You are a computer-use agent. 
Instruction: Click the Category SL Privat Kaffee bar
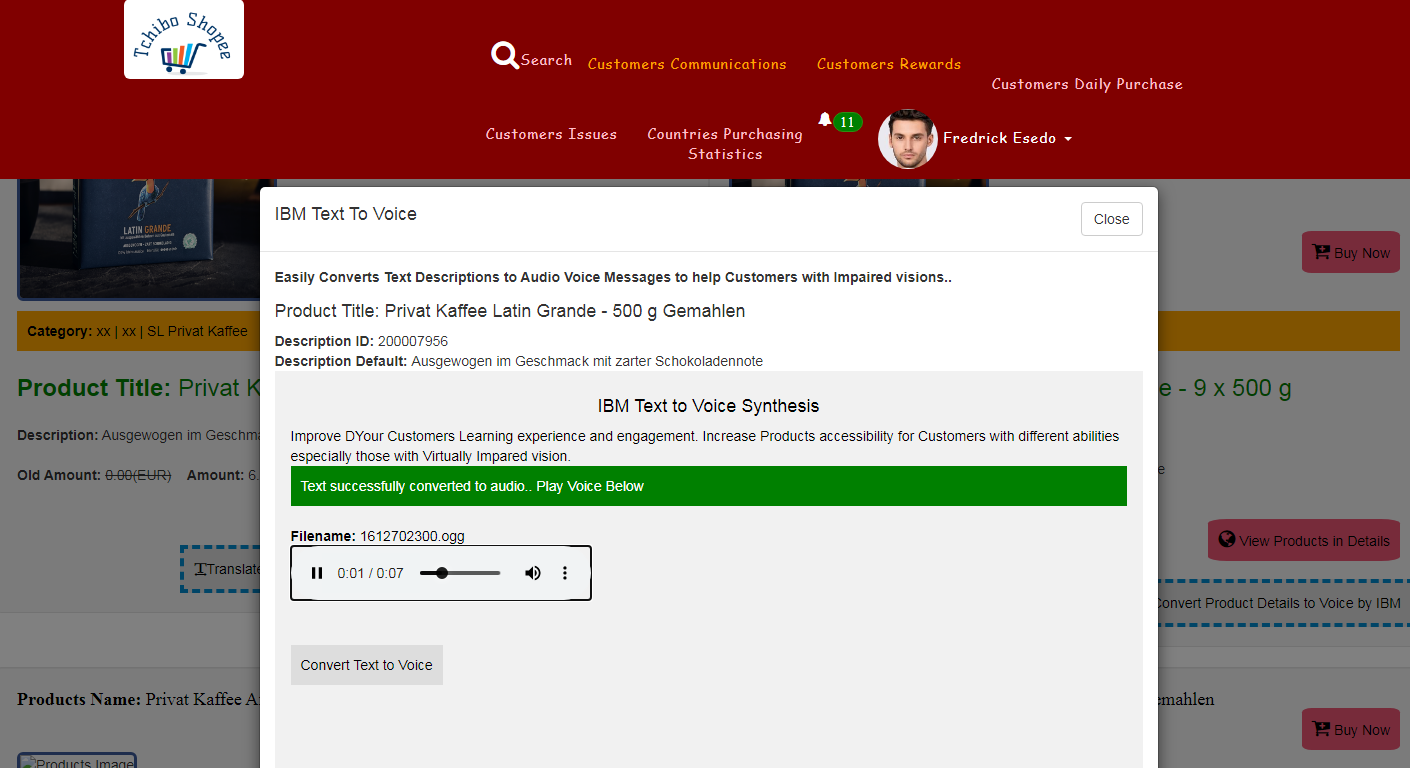(x=137, y=331)
